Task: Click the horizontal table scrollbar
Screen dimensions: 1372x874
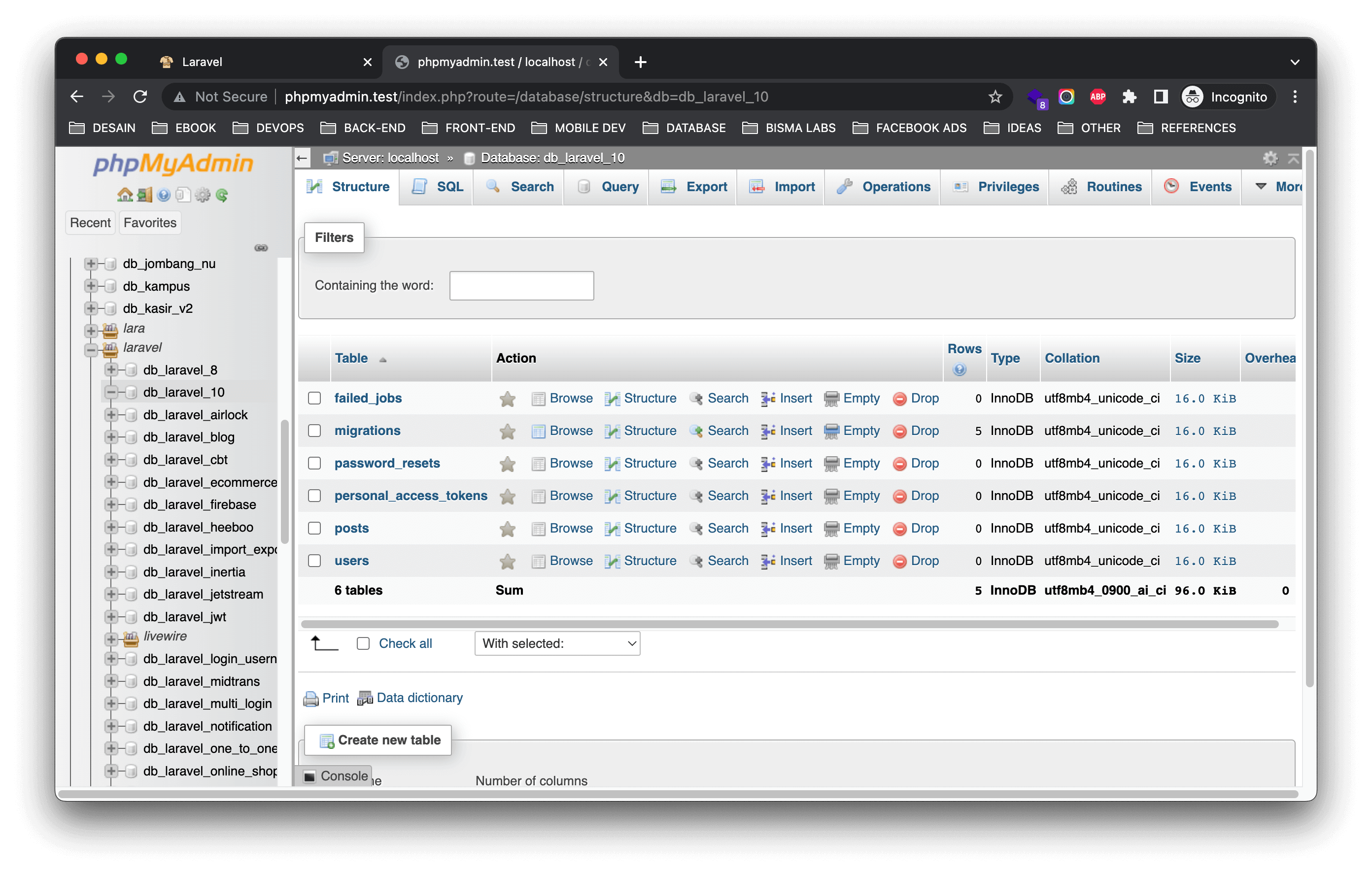Action: point(789,624)
